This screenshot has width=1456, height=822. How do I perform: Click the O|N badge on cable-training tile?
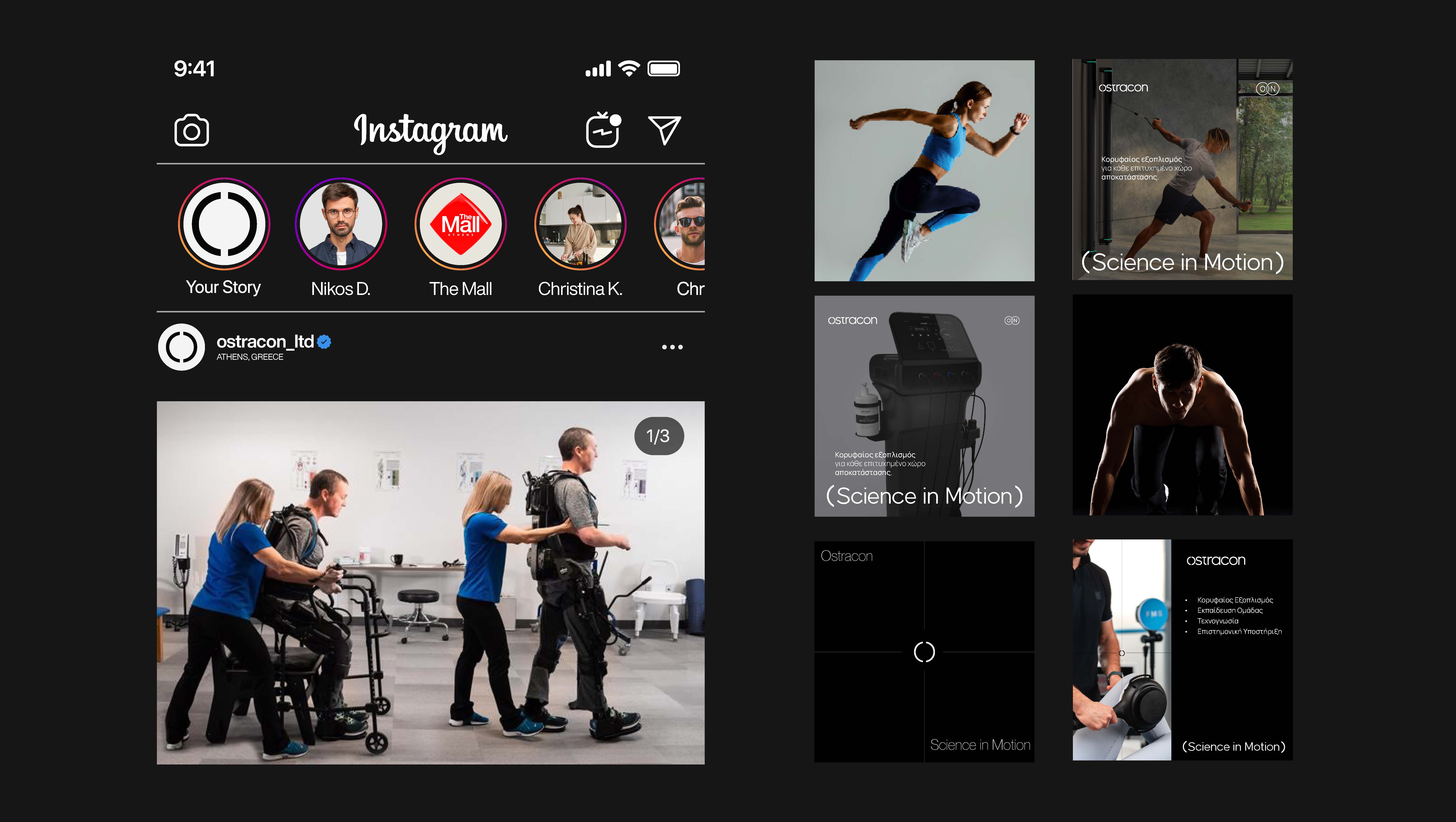(x=1268, y=89)
